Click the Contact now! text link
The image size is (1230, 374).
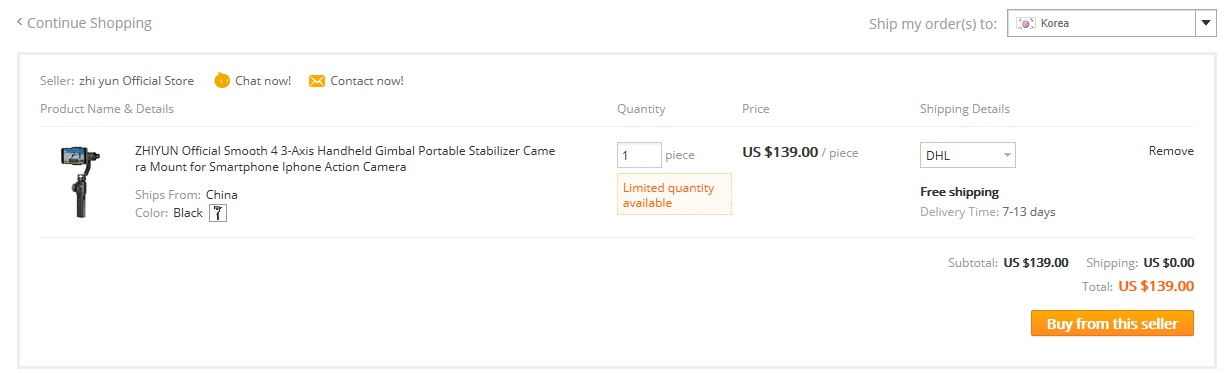pyautogui.click(x=367, y=81)
